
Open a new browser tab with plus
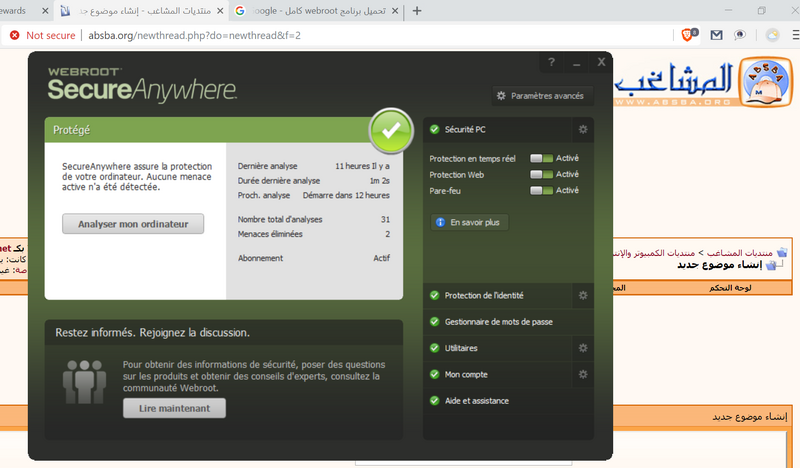(417, 11)
